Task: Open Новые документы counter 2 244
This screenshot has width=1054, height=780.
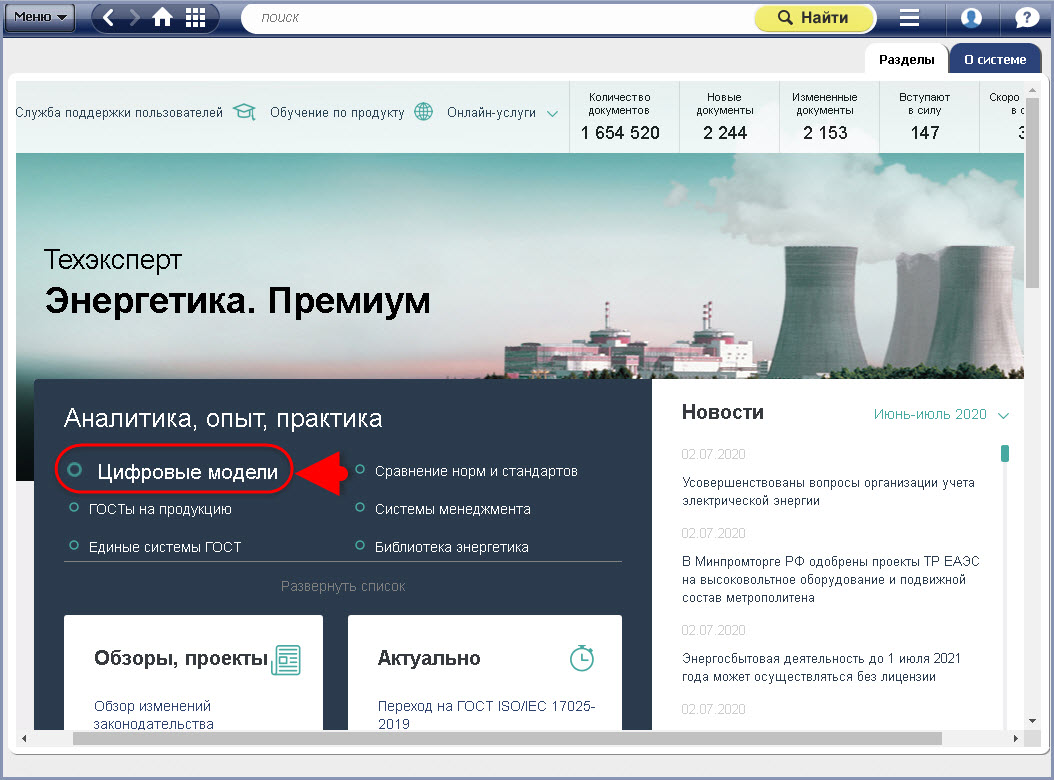Action: point(725,117)
